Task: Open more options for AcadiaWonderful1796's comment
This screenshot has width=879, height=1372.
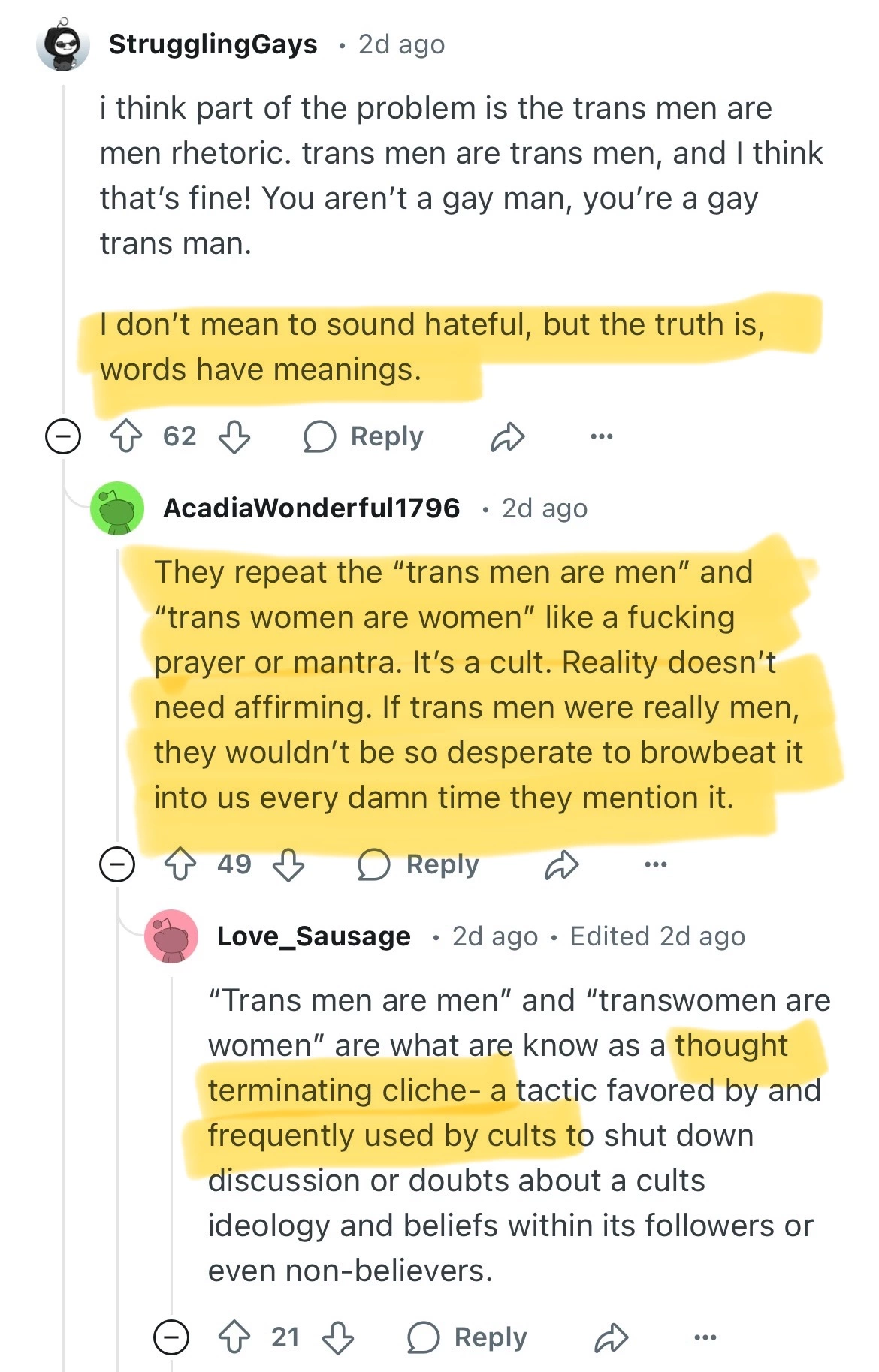Action: coord(655,864)
